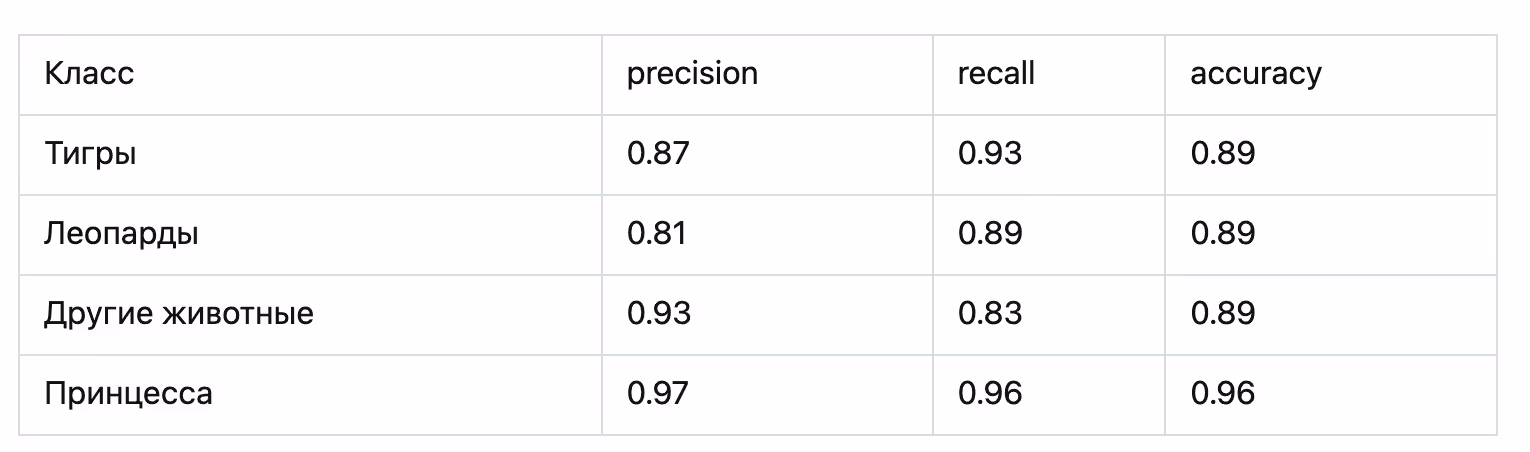Select Принцесса recall value 0.96

click(990, 394)
